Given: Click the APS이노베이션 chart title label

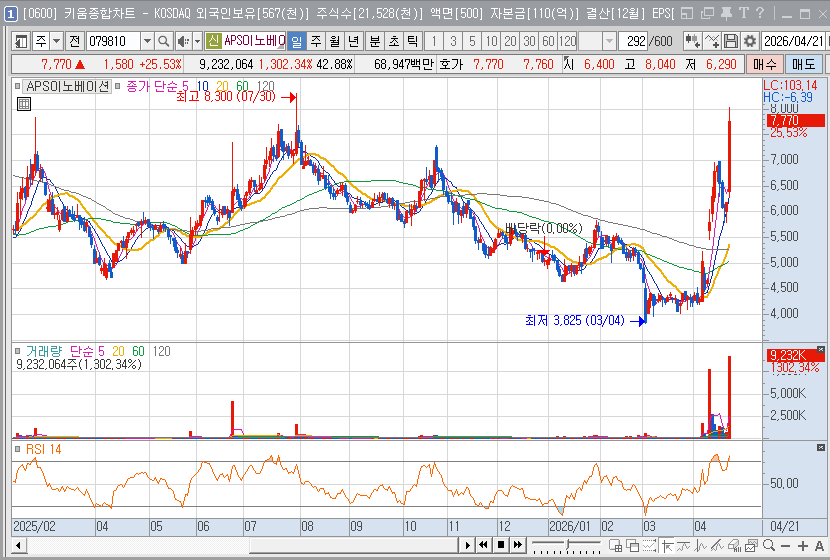Looking at the screenshot, I should [68, 86].
